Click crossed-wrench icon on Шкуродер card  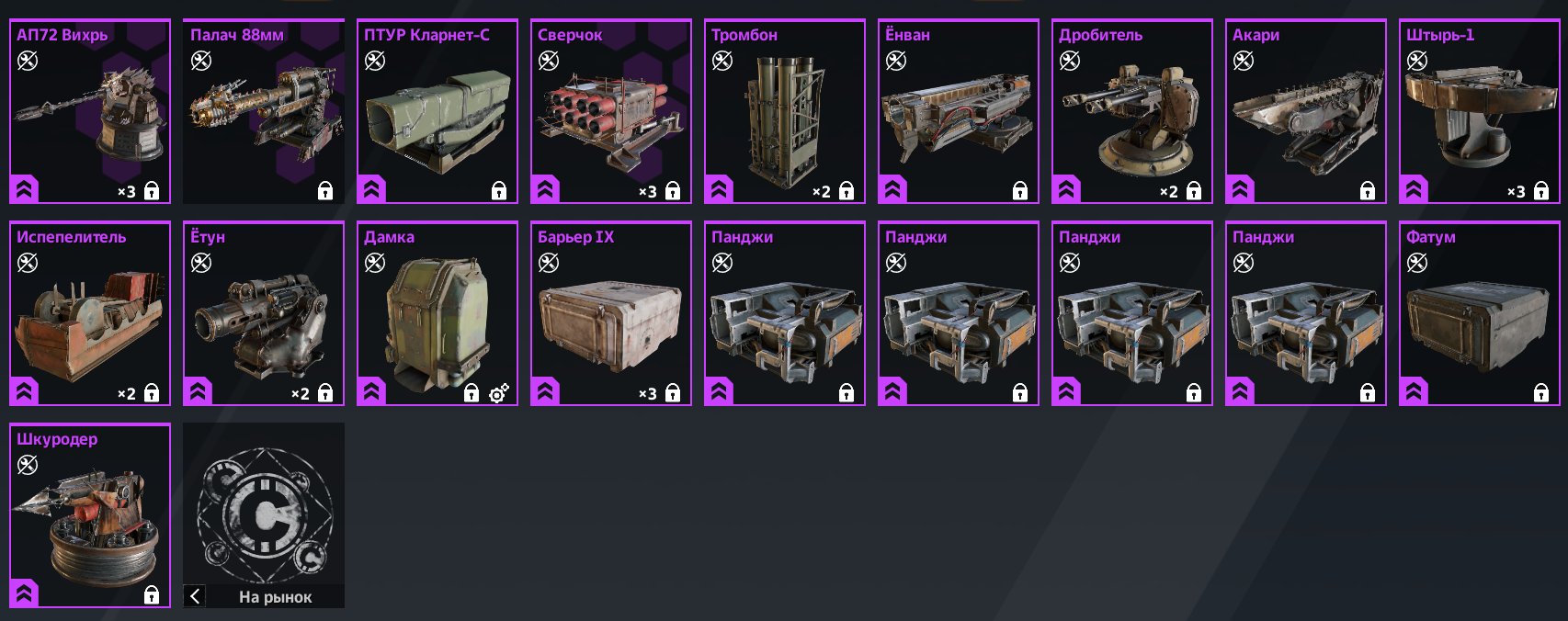[28, 466]
